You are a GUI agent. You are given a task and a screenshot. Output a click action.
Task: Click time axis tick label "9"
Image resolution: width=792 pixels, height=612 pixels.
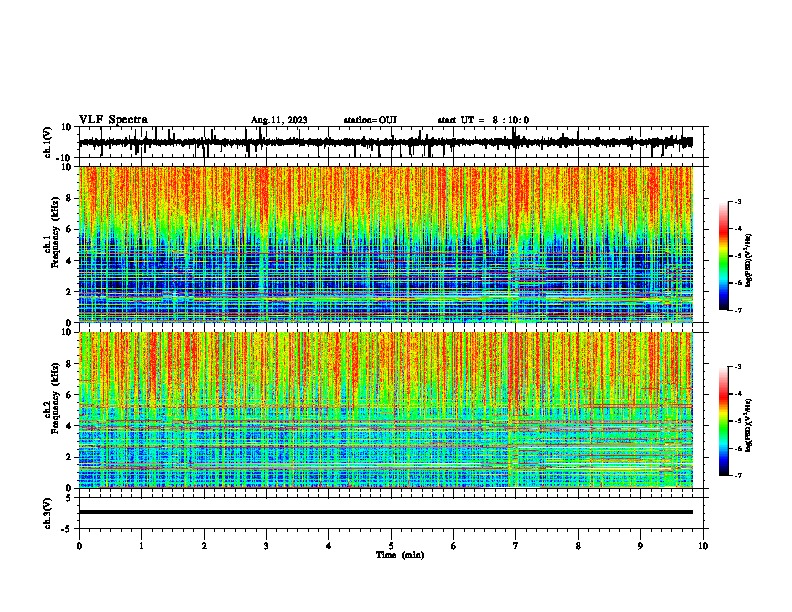[640, 546]
